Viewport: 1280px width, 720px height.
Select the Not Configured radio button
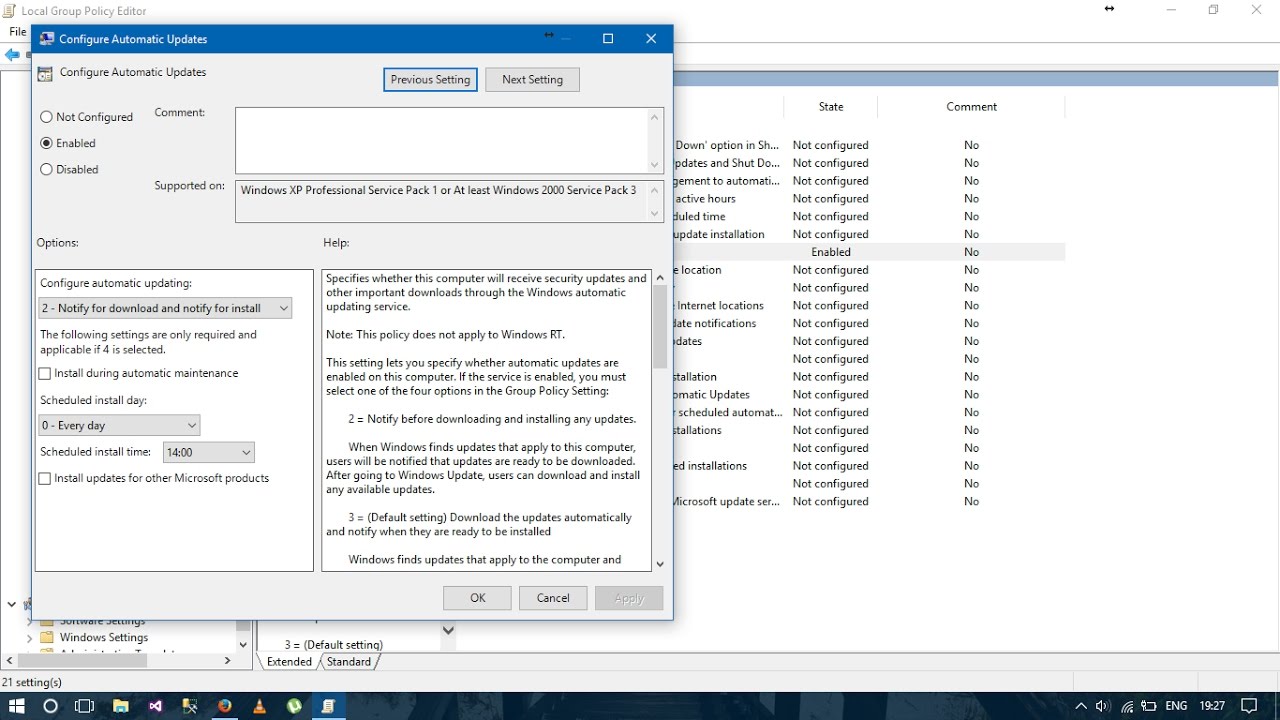coord(46,117)
